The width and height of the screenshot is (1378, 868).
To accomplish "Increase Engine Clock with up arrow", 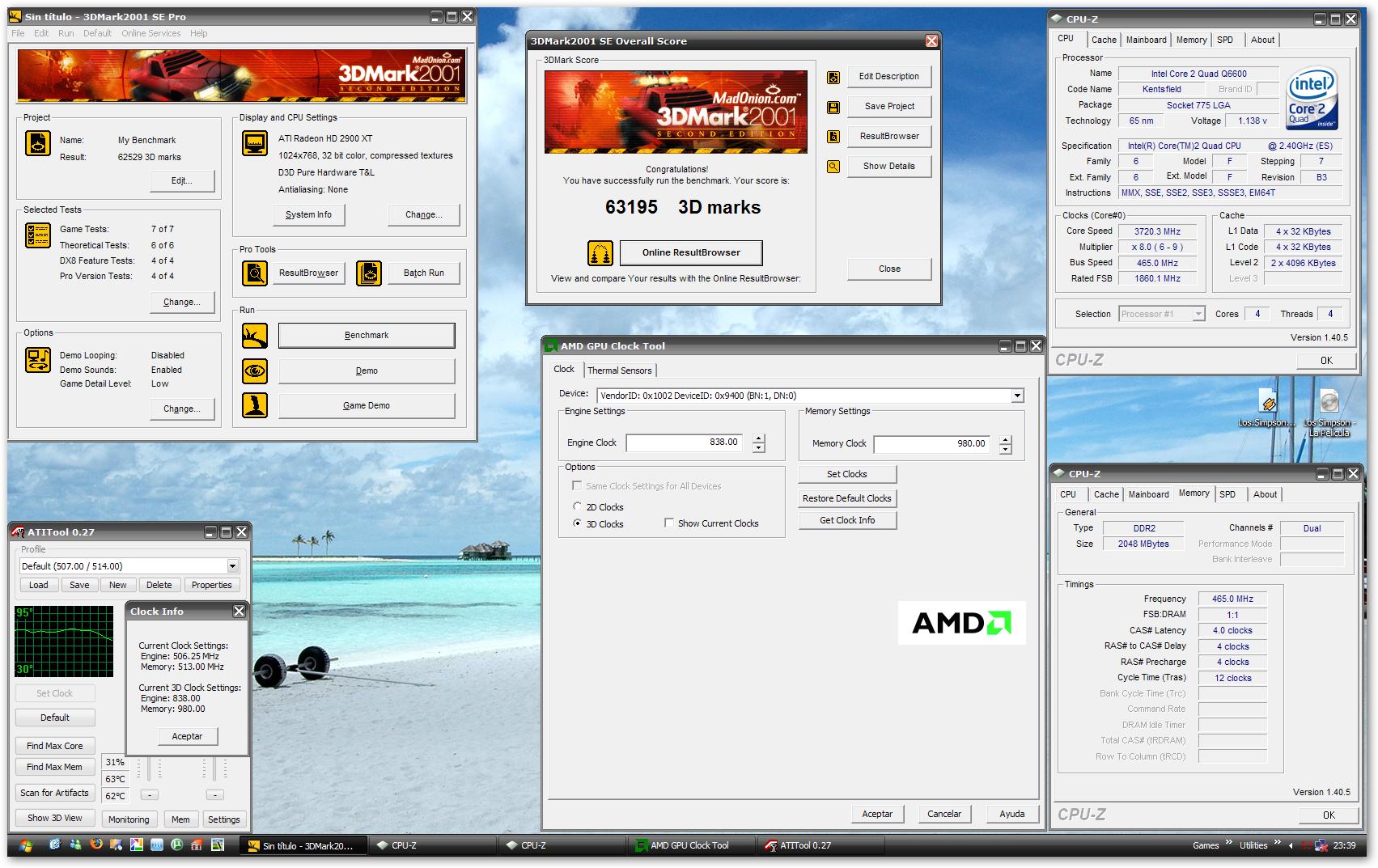I will tap(758, 438).
